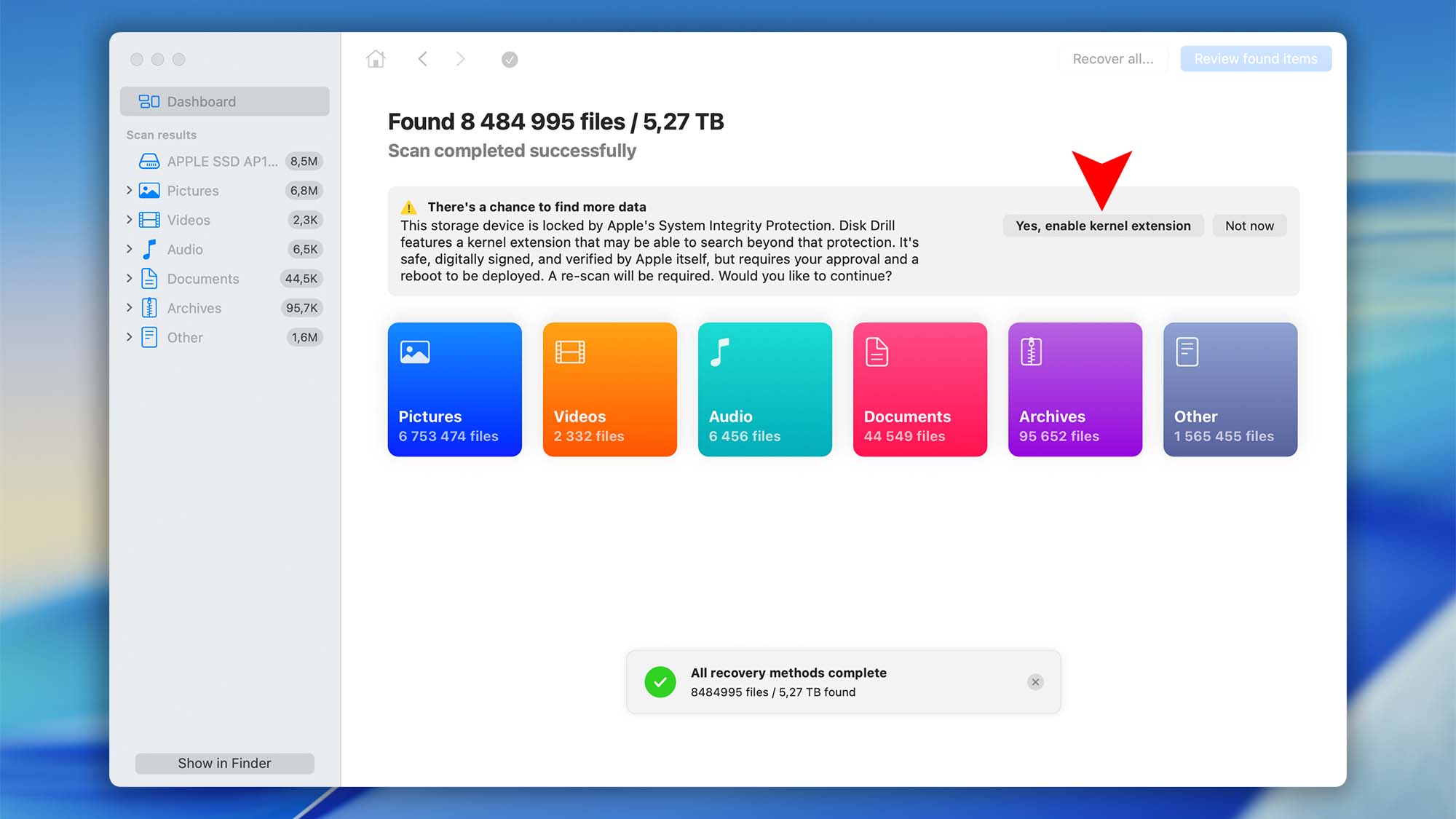Click the Not now button
The image size is (1456, 819).
[x=1249, y=226]
